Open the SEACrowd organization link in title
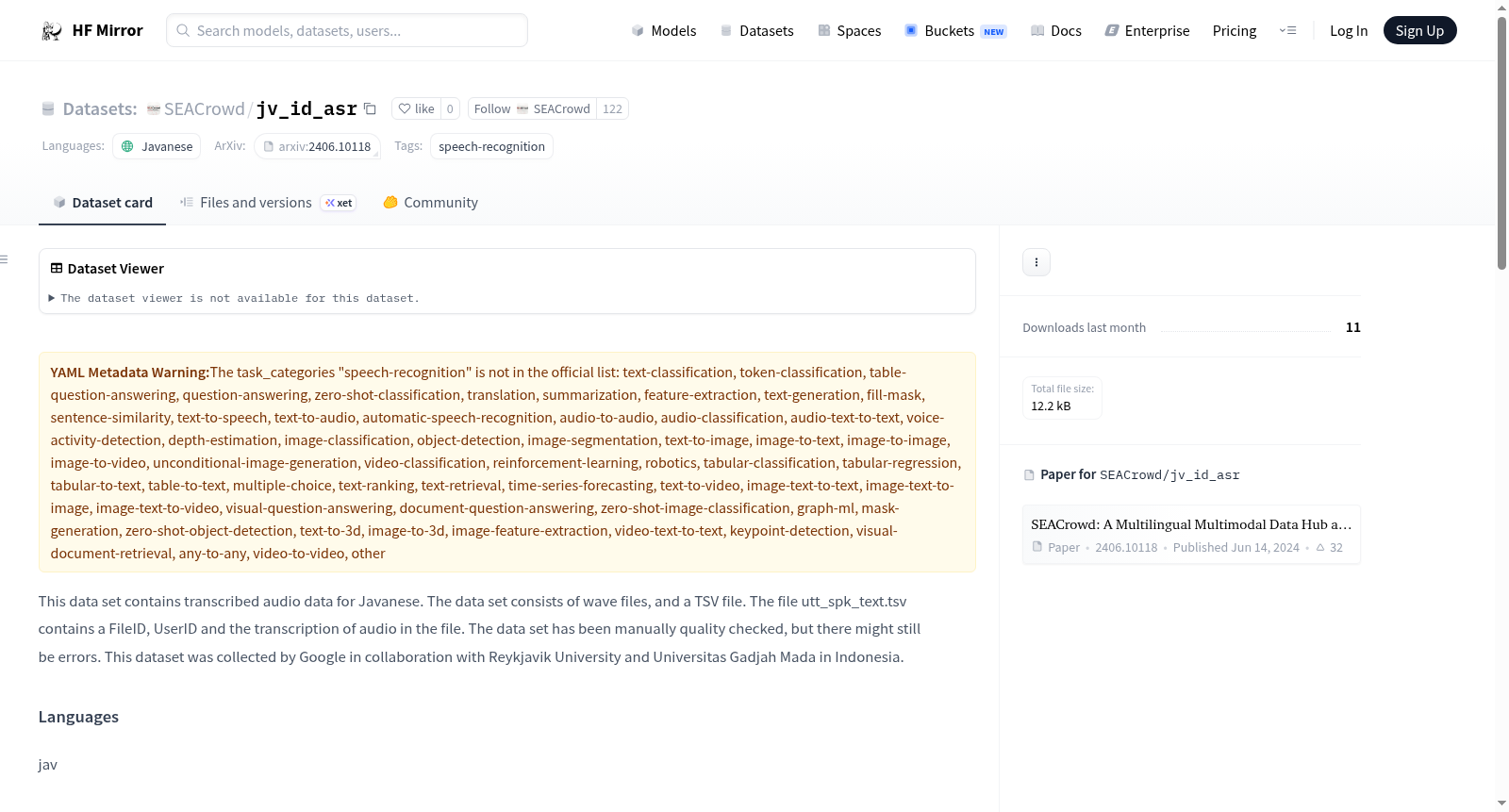The height and width of the screenshot is (812, 1509). coord(204,109)
